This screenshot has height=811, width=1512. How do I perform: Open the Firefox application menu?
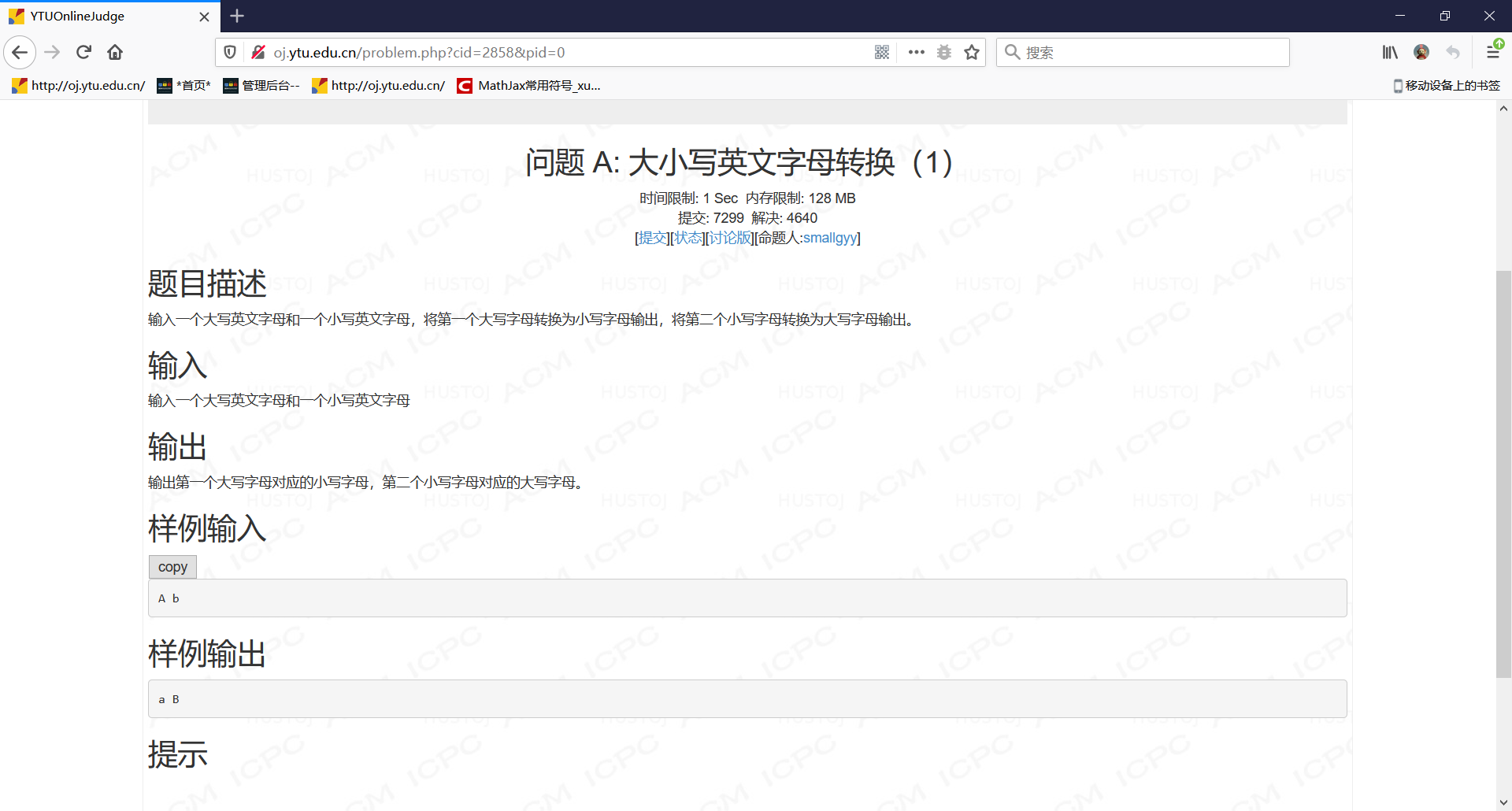coord(1493,53)
